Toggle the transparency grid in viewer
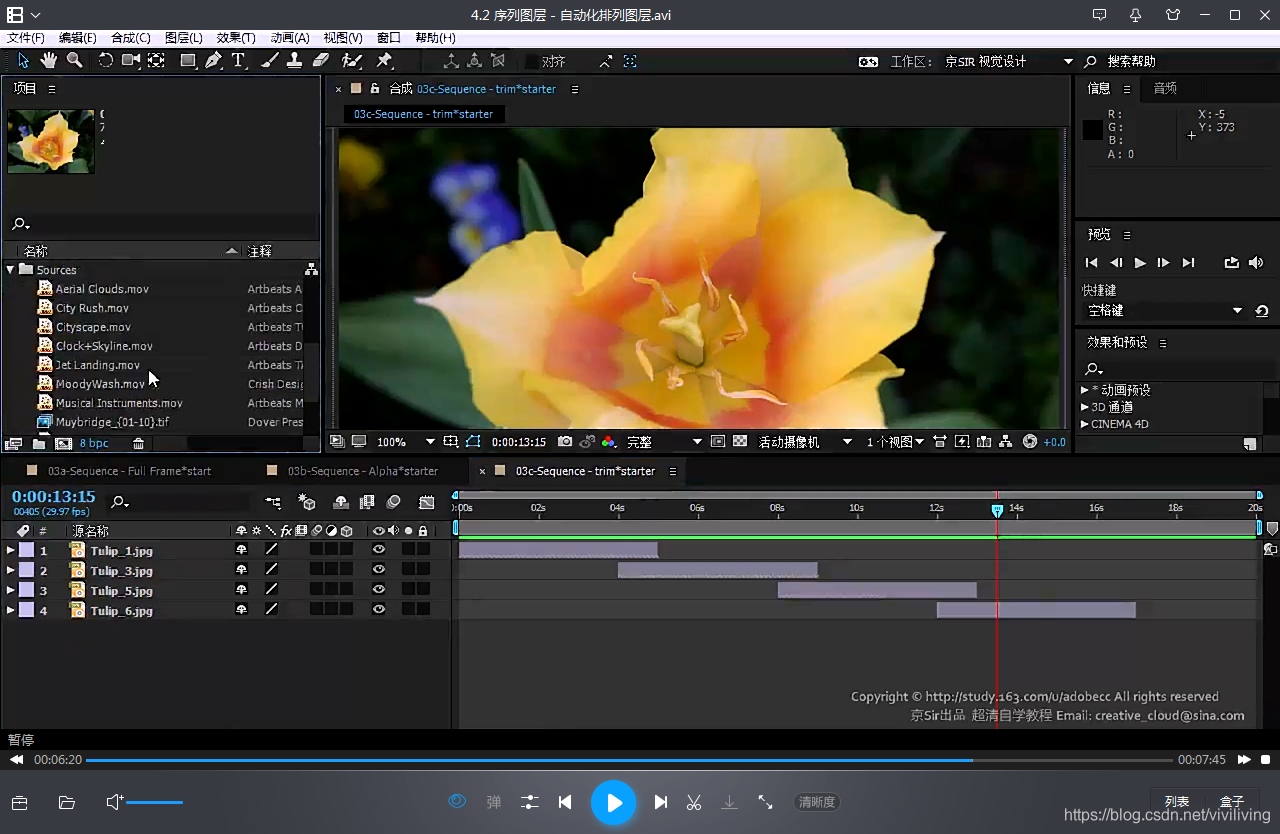The height and width of the screenshot is (834, 1280). click(x=740, y=442)
